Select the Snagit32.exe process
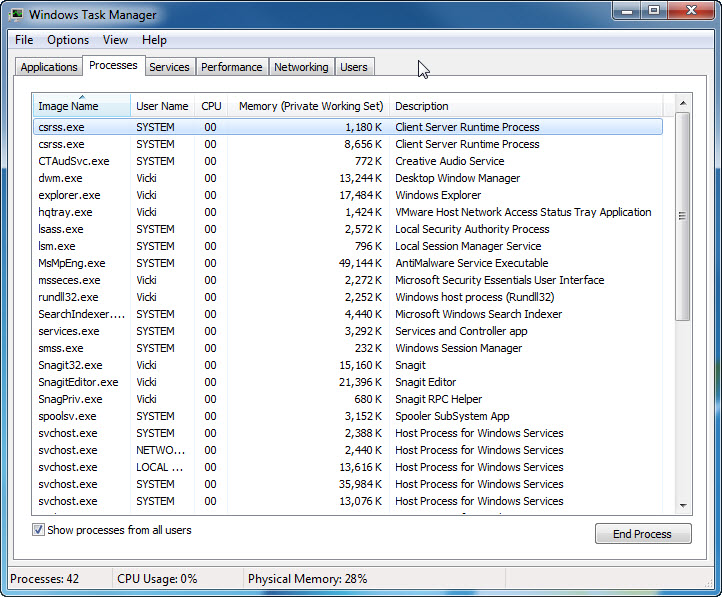This screenshot has width=722, height=597. click(x=348, y=365)
